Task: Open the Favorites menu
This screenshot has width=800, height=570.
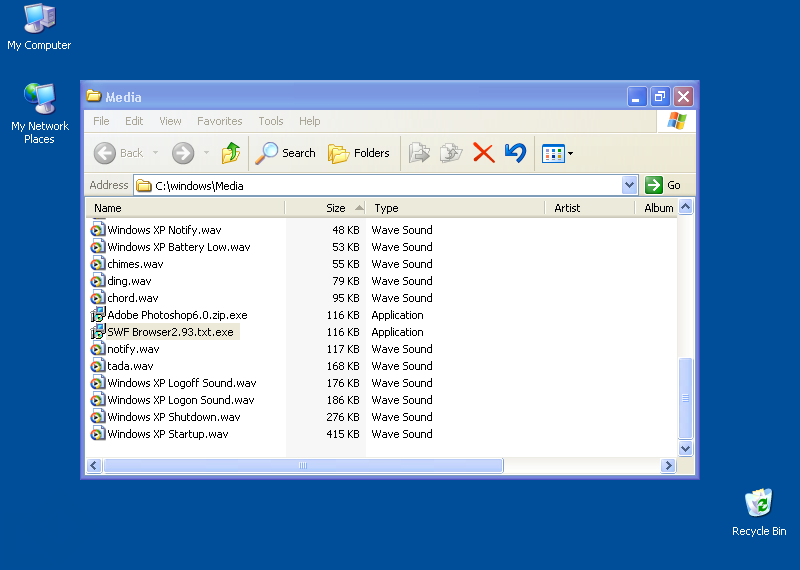Action: click(219, 121)
